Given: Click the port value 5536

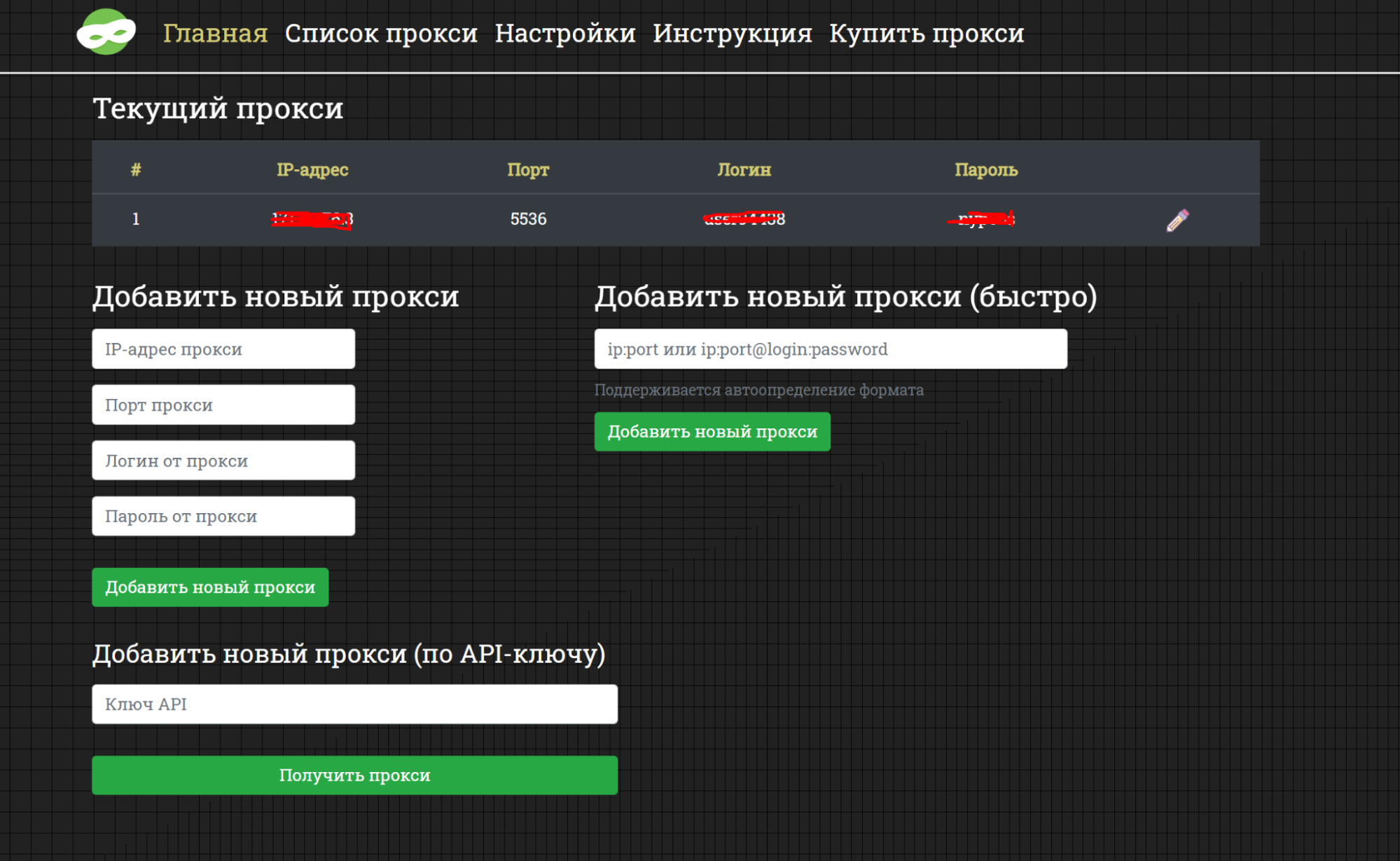Looking at the screenshot, I should point(528,219).
